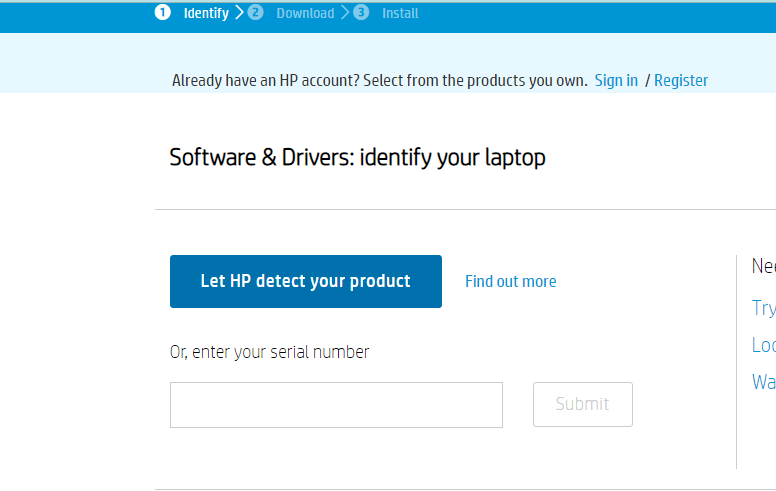Open the Sign in link
The height and width of the screenshot is (491, 776).
coord(616,80)
